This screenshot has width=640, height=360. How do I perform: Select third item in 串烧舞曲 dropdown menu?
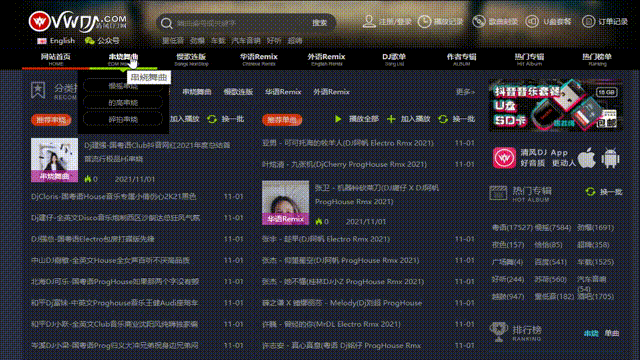[123, 119]
